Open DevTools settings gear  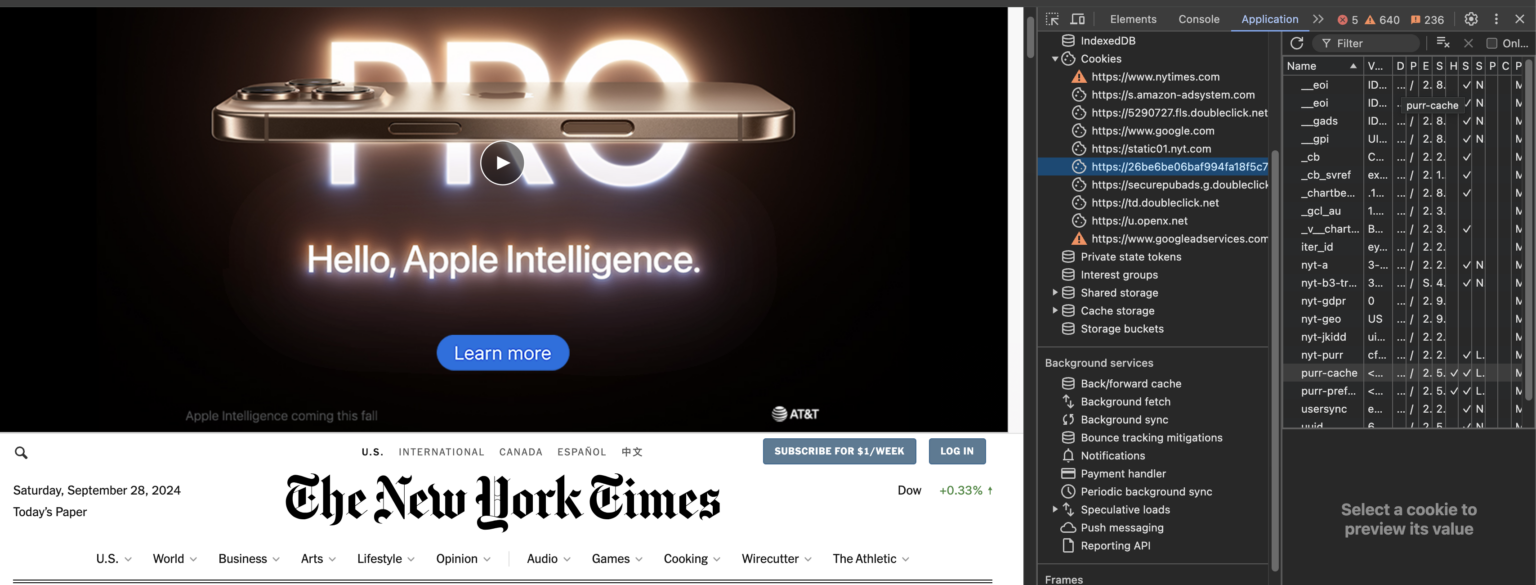tap(1471, 19)
